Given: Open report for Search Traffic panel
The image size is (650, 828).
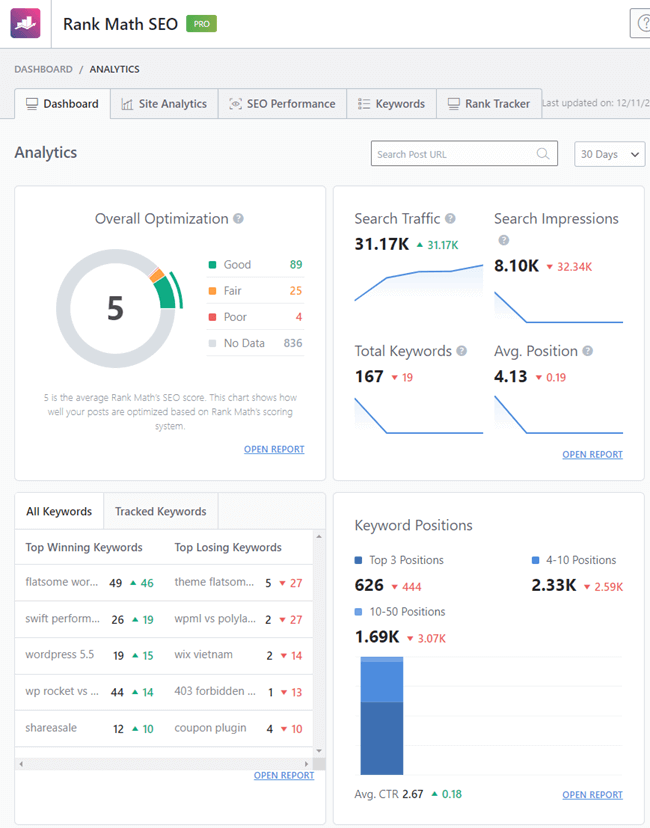Looking at the screenshot, I should pos(592,454).
